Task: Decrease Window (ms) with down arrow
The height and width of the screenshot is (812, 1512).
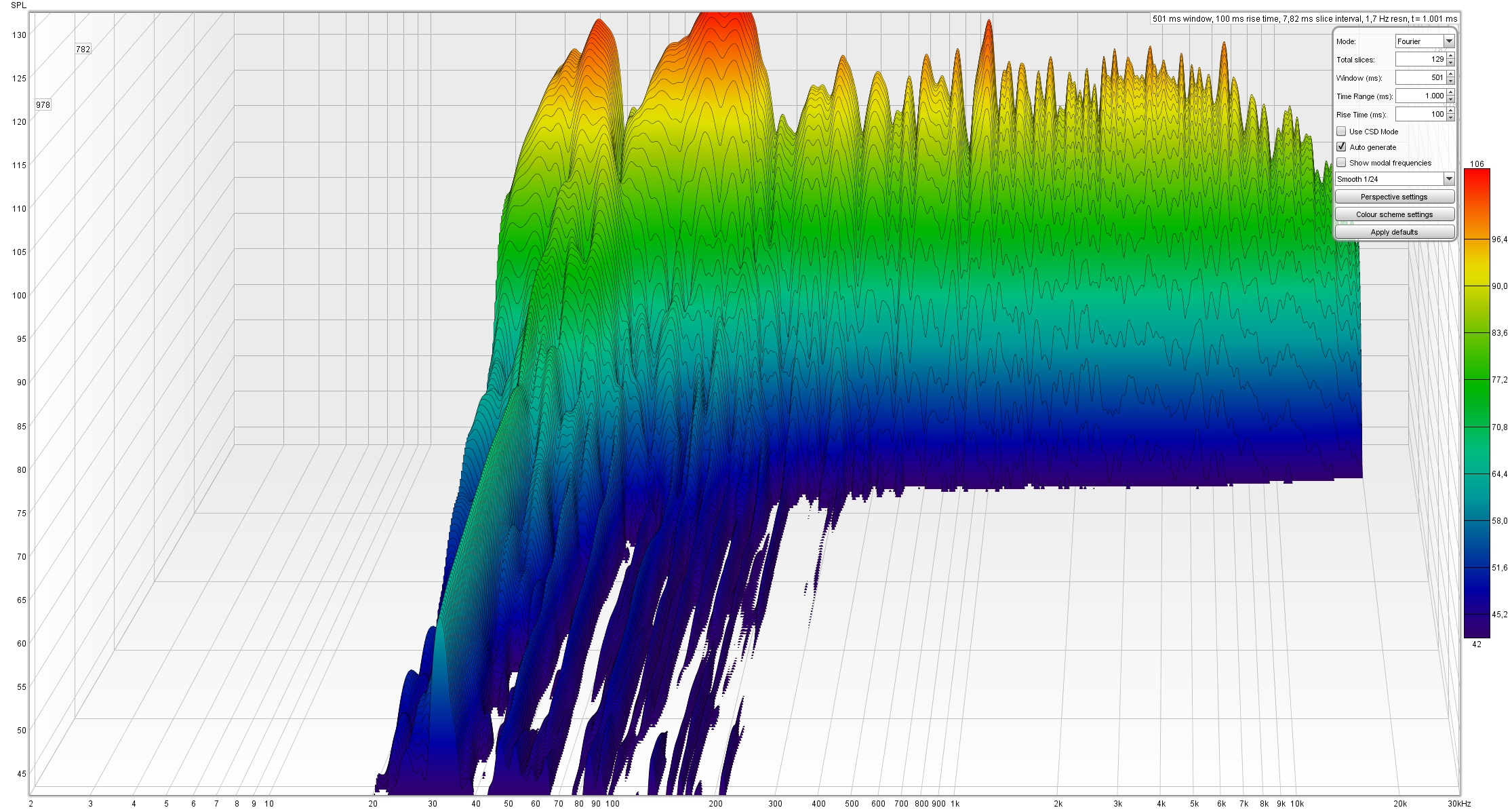Action: coord(1450,81)
